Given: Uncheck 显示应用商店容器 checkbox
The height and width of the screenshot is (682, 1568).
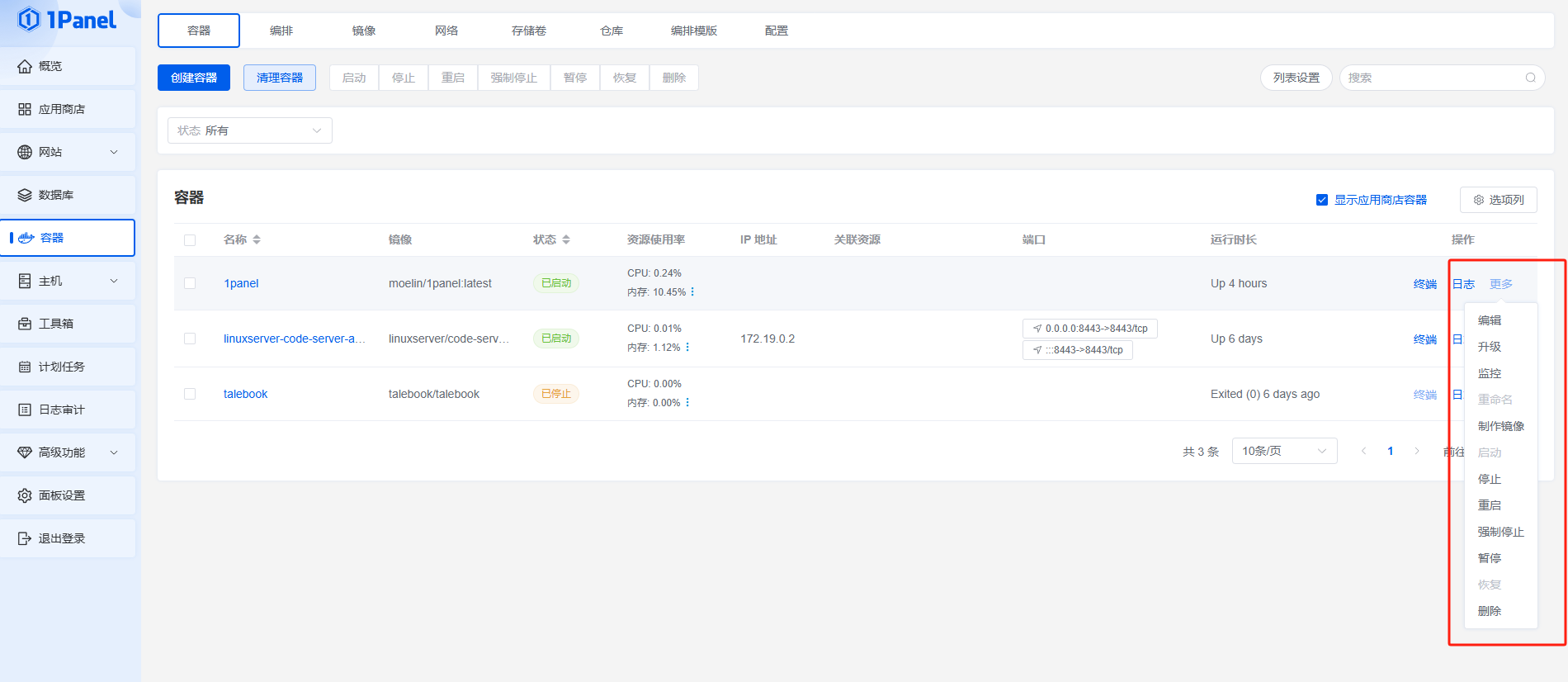Looking at the screenshot, I should 1322,200.
